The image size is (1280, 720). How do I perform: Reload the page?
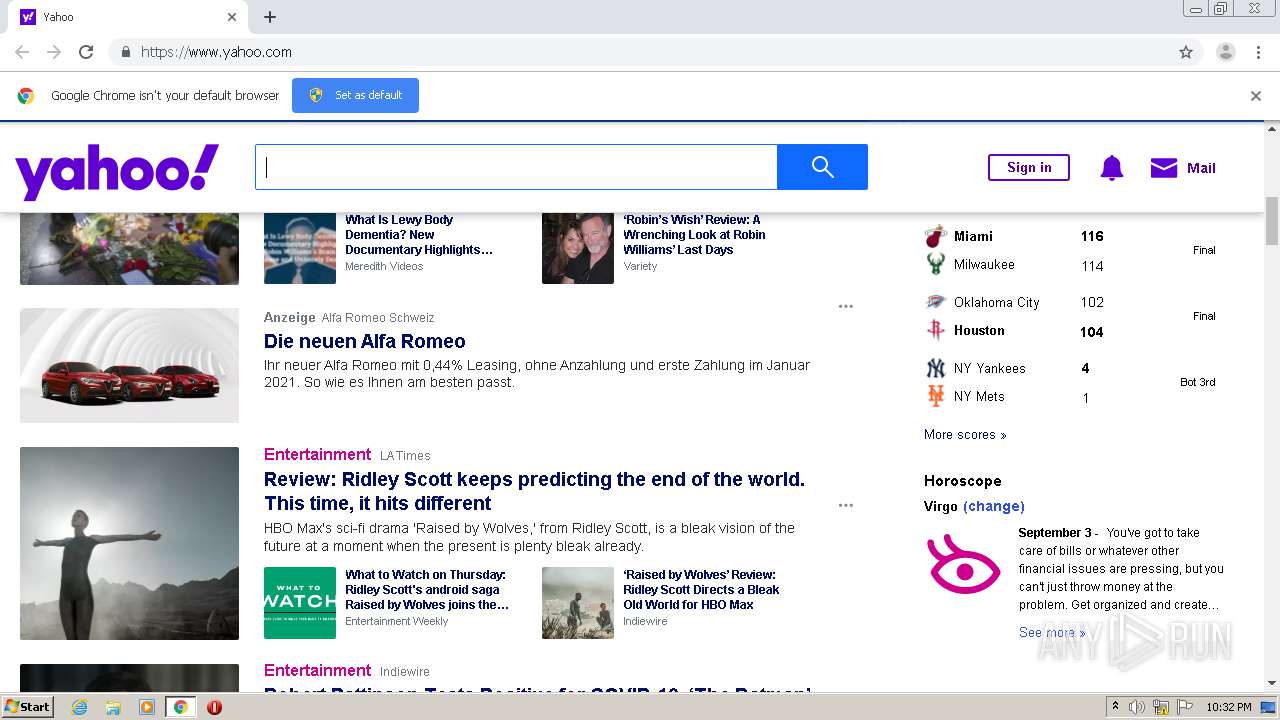point(86,52)
